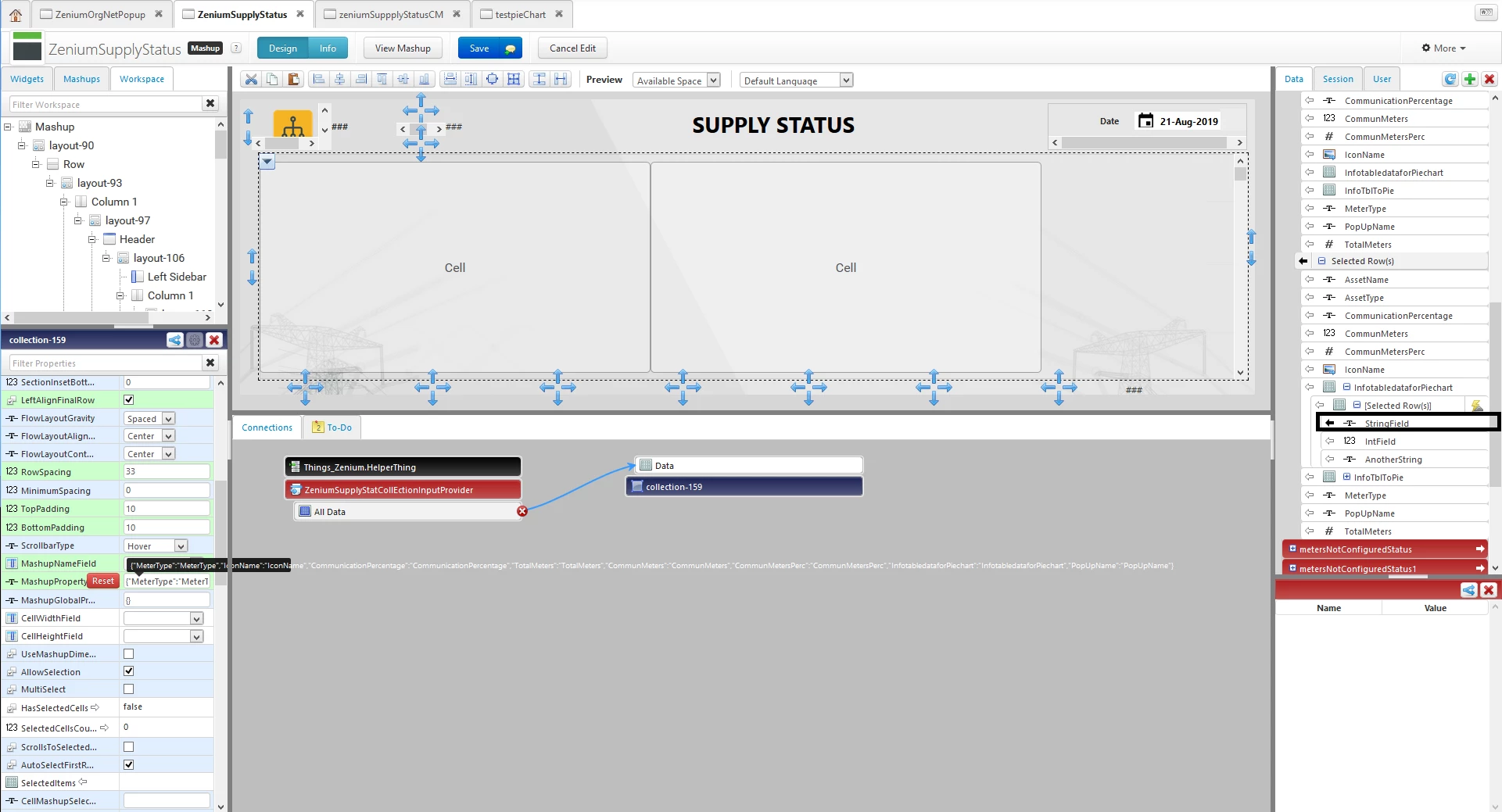The height and width of the screenshot is (812, 1502).
Task: Align selected widgets to bottom edges
Action: [x=424, y=79]
